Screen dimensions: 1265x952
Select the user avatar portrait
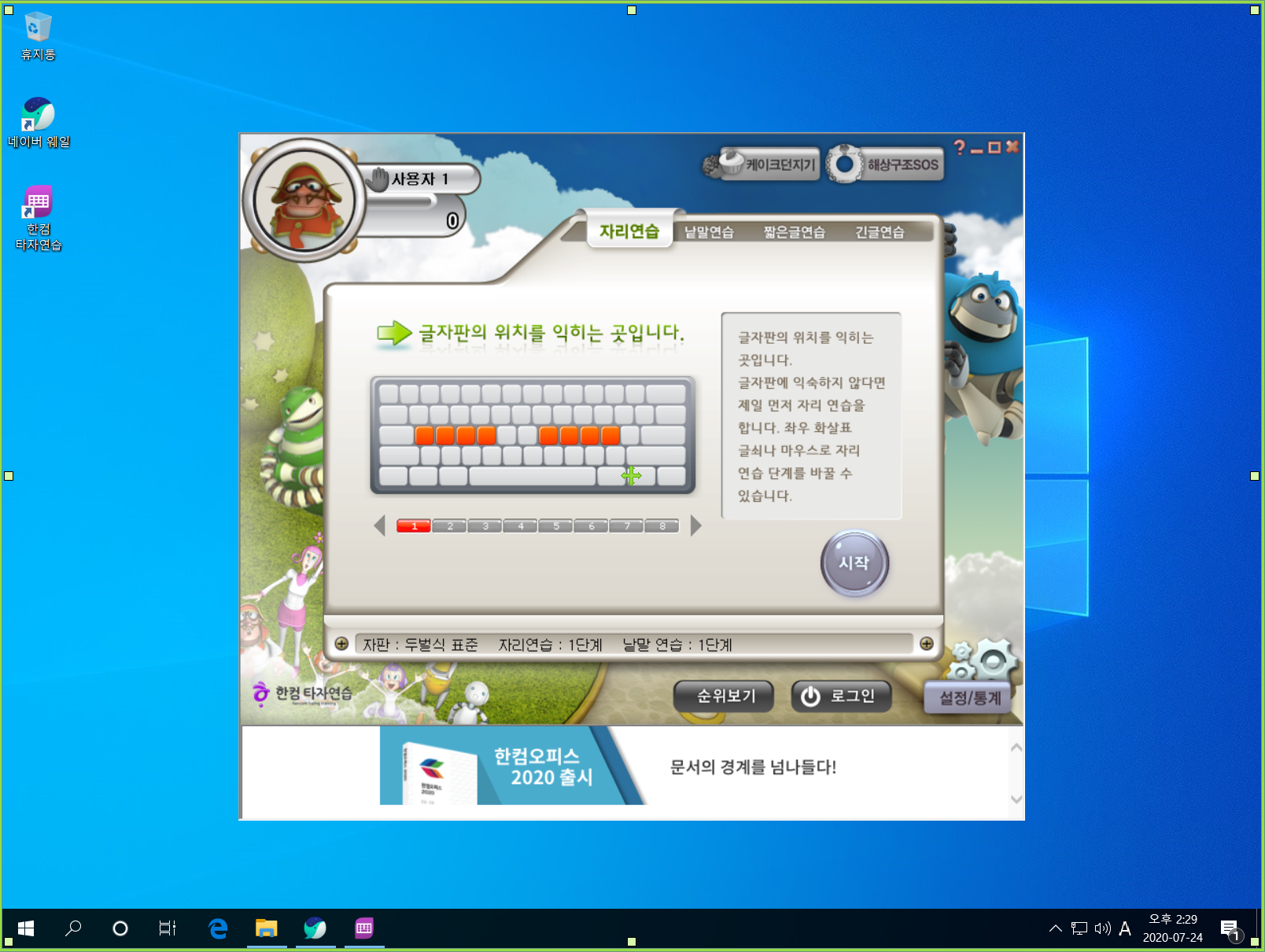tap(304, 200)
